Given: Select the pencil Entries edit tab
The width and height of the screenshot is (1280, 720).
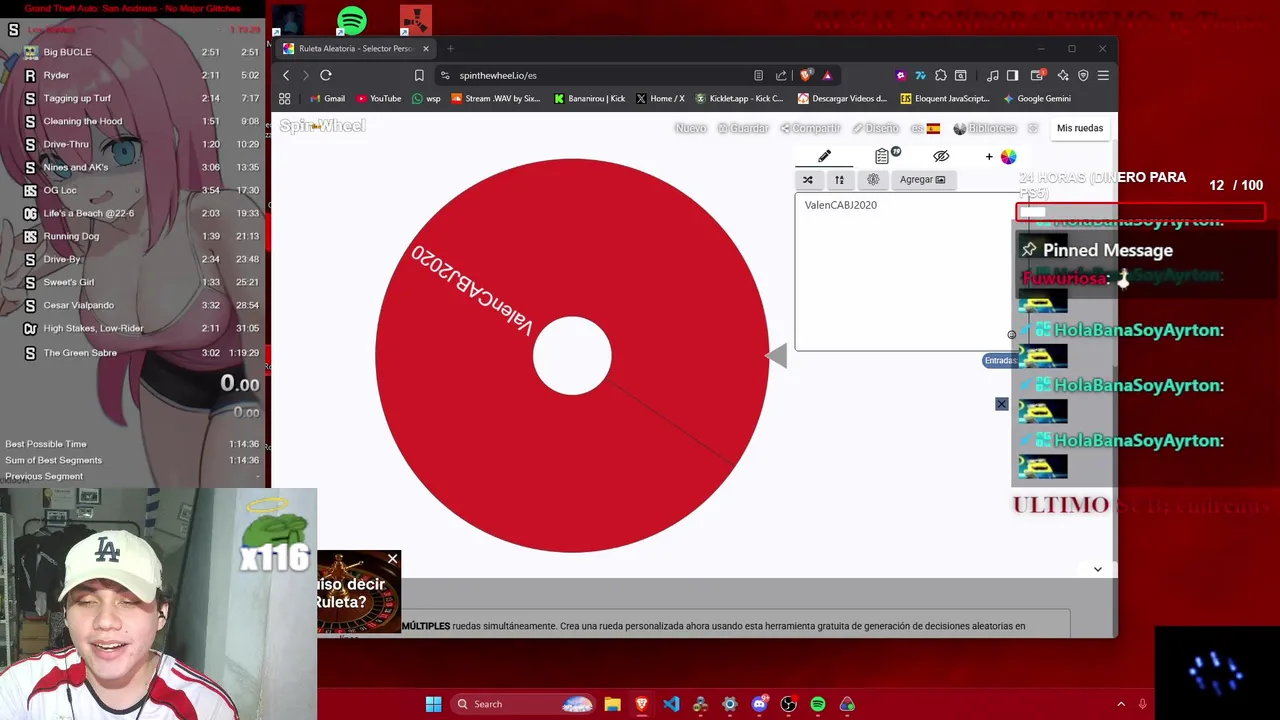Looking at the screenshot, I should point(824,156).
